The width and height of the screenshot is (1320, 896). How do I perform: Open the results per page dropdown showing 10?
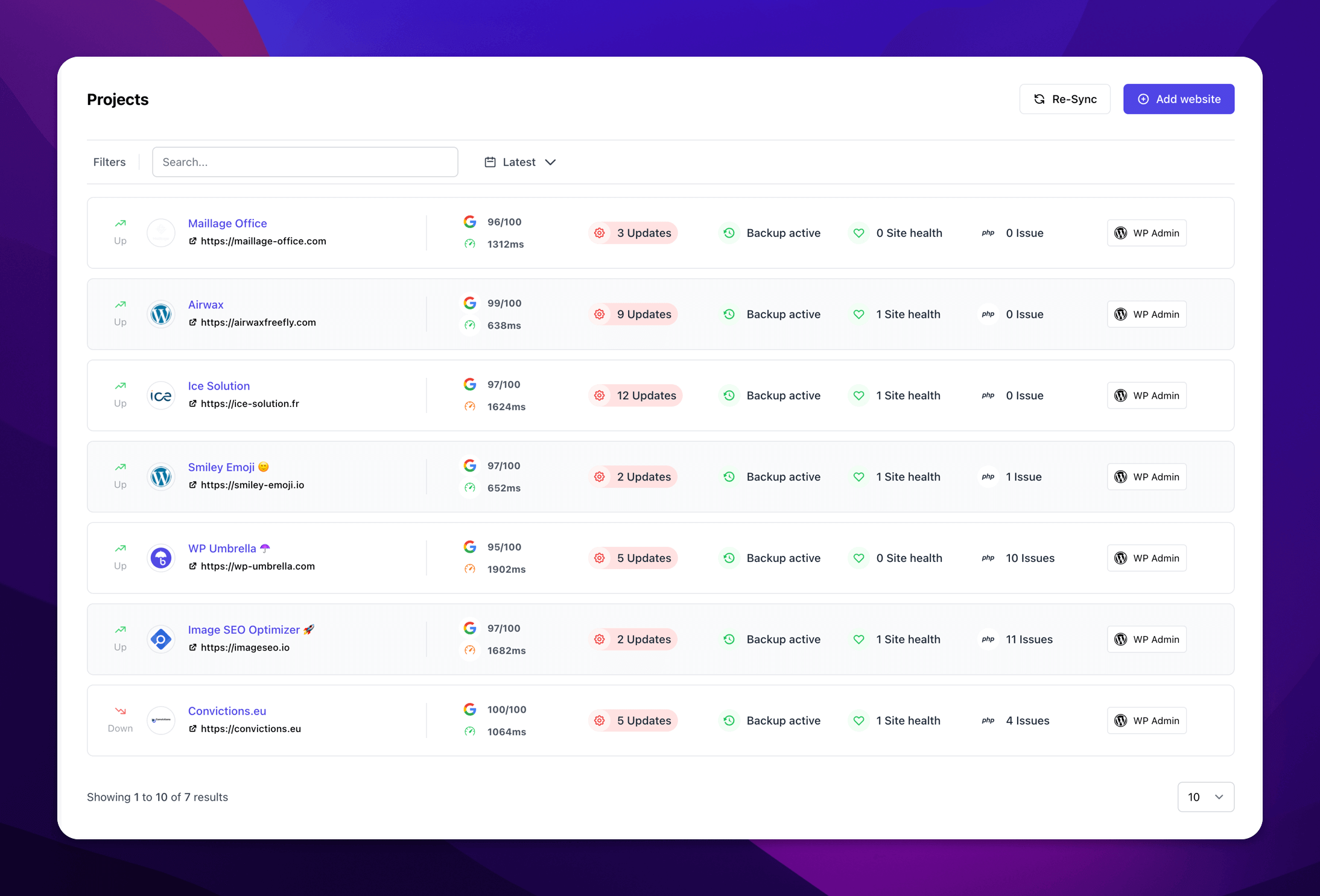(x=1207, y=797)
